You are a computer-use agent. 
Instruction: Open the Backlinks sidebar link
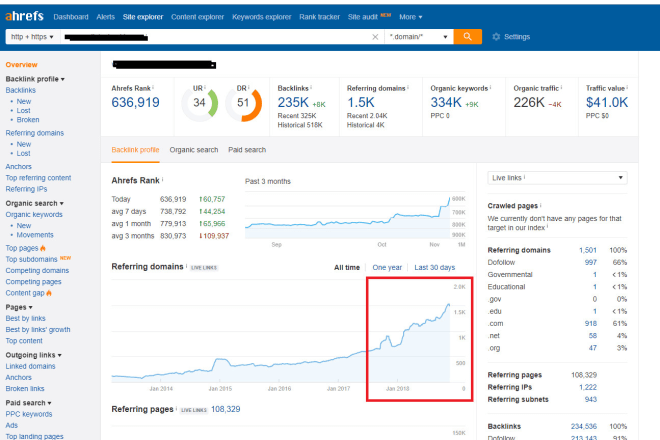[21, 90]
